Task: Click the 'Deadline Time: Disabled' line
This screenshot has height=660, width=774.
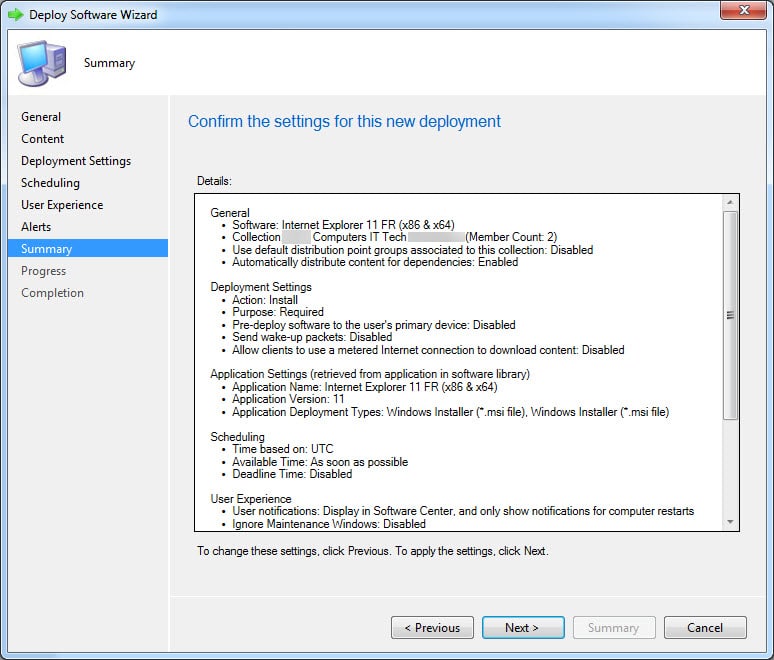Action: [292, 474]
